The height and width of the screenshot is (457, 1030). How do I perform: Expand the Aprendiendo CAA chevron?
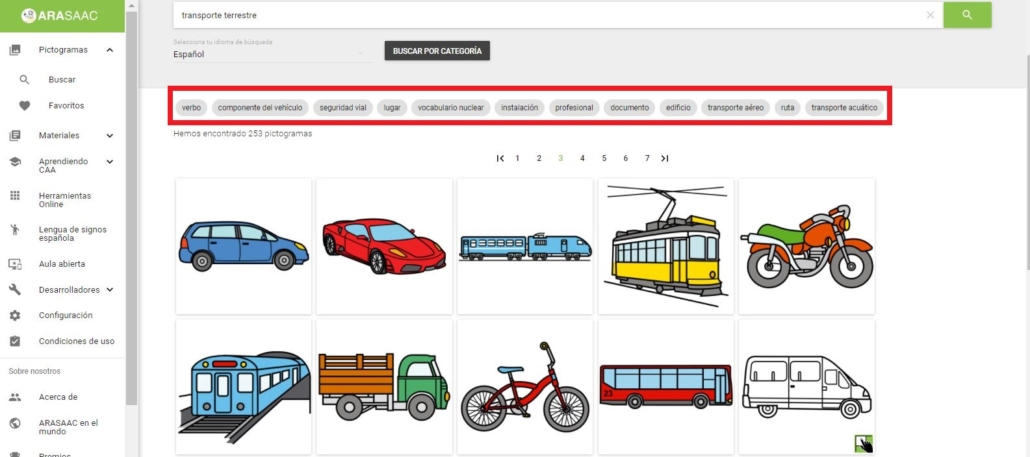point(110,162)
